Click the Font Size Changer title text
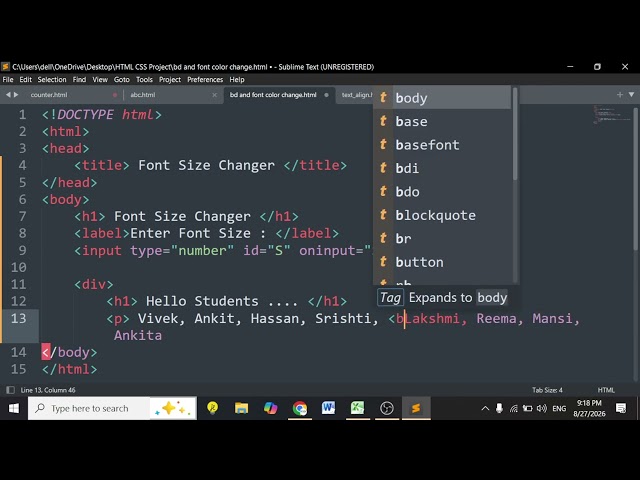The width and height of the screenshot is (640, 480). point(206,165)
